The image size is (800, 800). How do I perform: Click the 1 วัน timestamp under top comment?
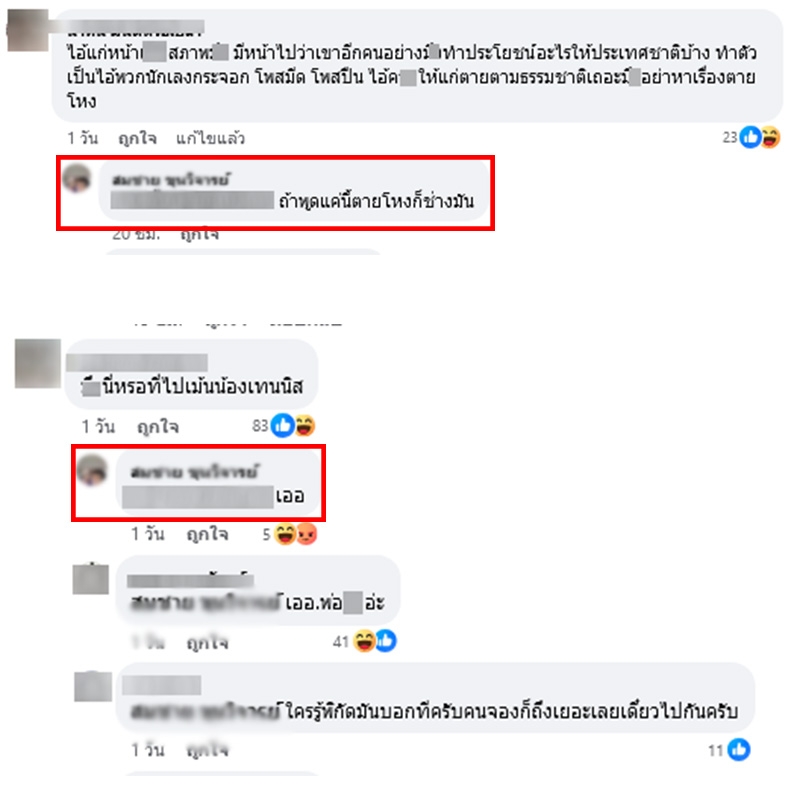pos(83,138)
